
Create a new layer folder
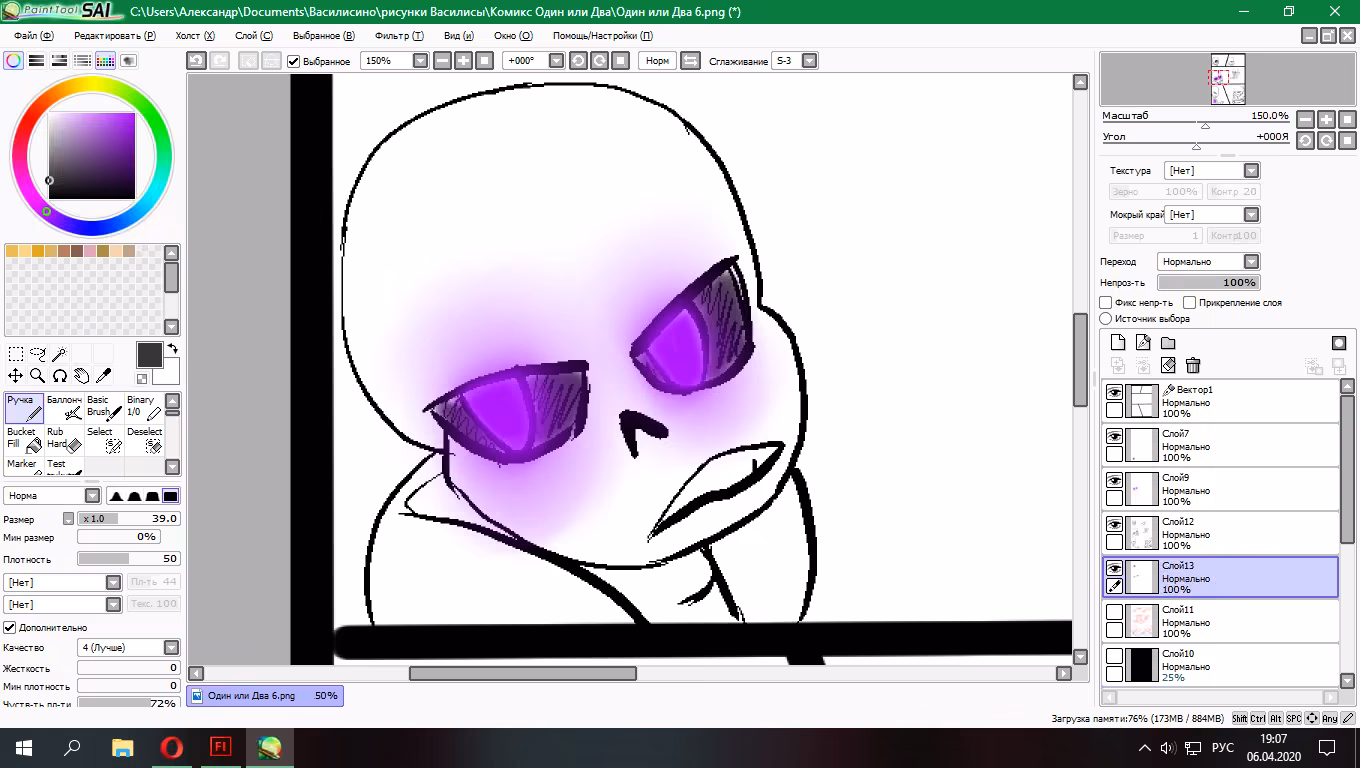click(x=1168, y=343)
